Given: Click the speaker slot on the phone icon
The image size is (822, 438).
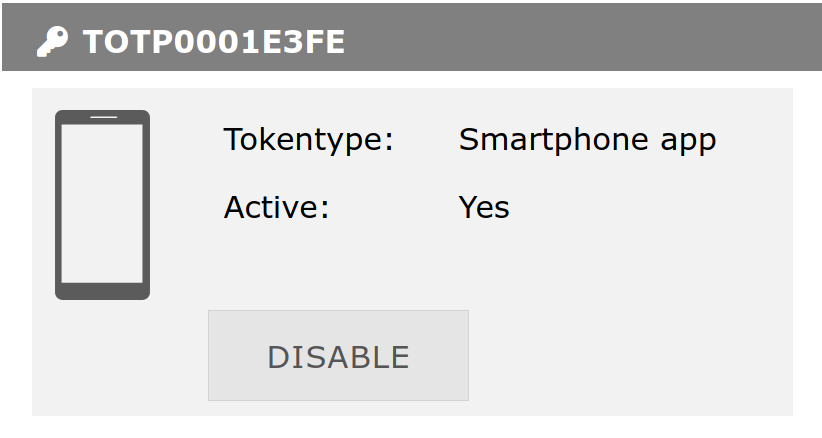Looking at the screenshot, I should pos(103,117).
